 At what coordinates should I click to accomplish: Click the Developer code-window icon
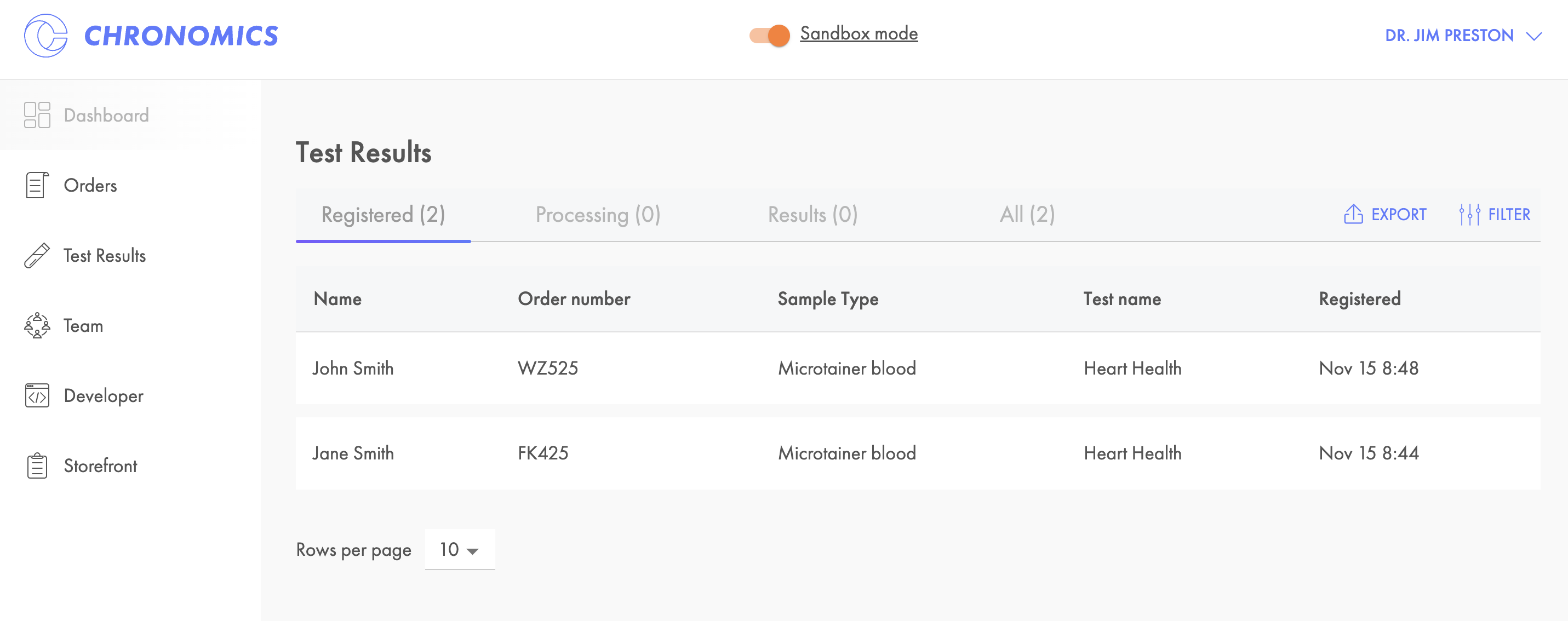pos(37,396)
